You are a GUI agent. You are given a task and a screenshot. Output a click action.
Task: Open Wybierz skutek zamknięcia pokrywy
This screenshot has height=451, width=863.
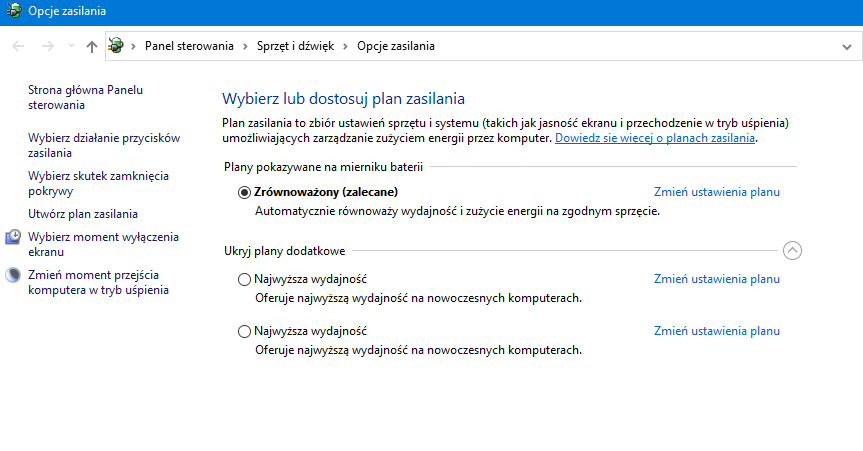pyautogui.click(x=99, y=183)
